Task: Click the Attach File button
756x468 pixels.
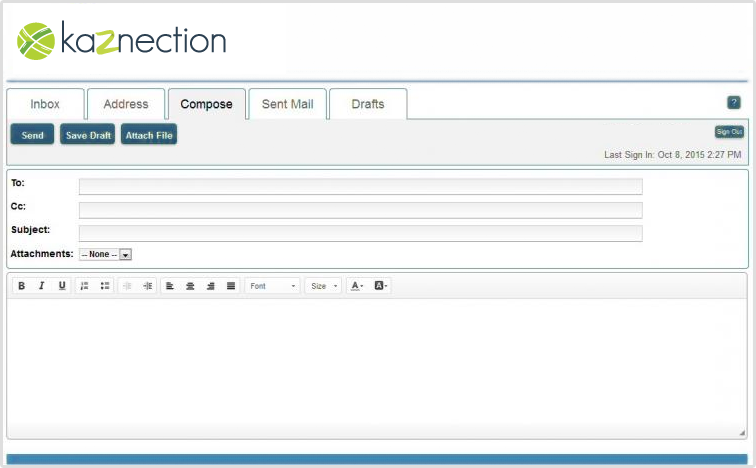Action: [x=149, y=135]
